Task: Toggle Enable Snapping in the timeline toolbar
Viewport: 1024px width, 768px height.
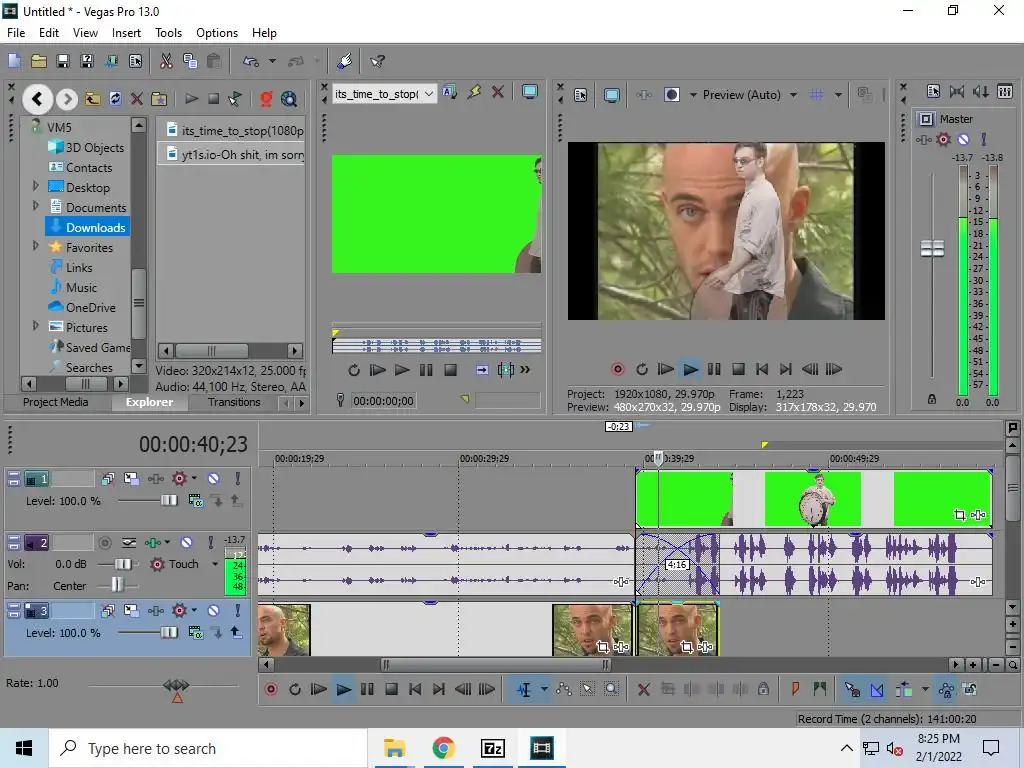Action: (x=852, y=689)
